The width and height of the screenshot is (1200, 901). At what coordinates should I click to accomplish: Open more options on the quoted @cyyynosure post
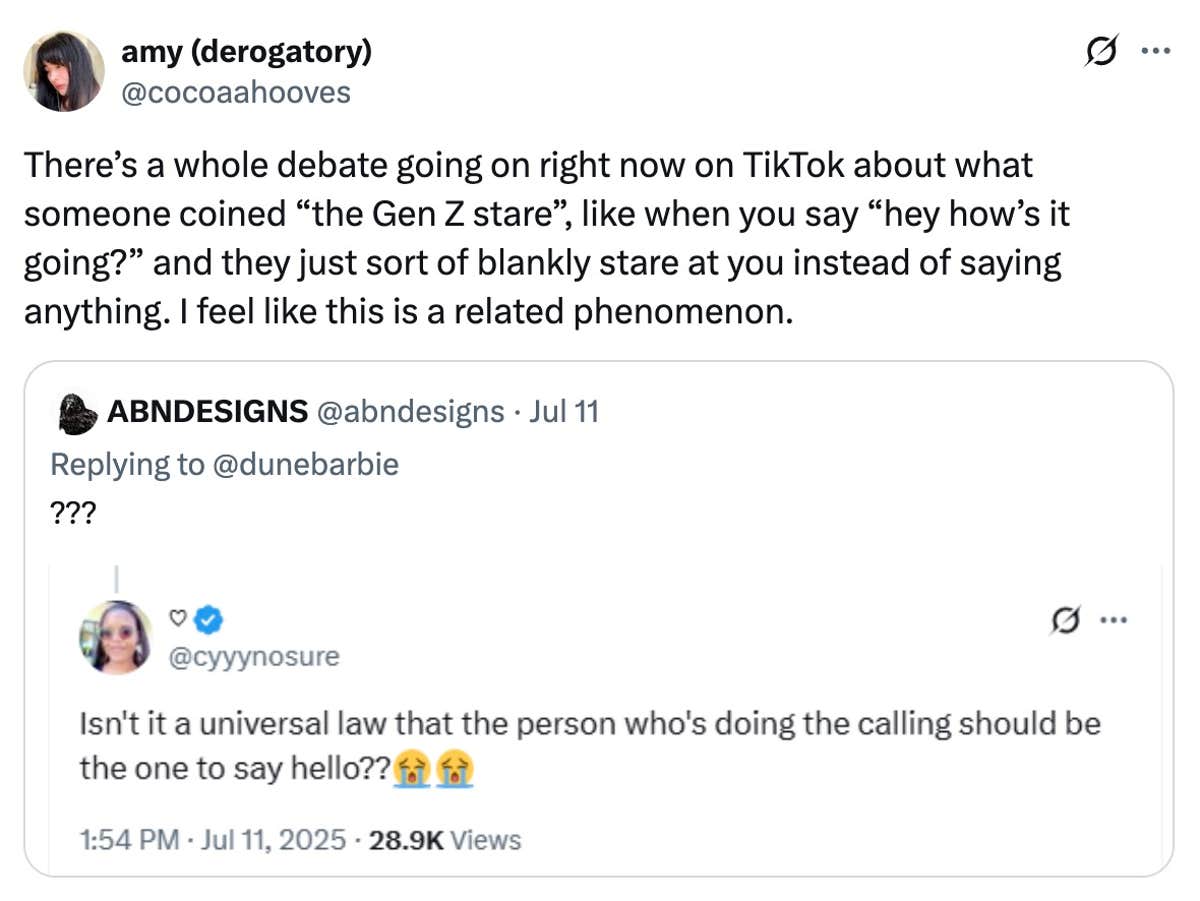click(x=1115, y=621)
